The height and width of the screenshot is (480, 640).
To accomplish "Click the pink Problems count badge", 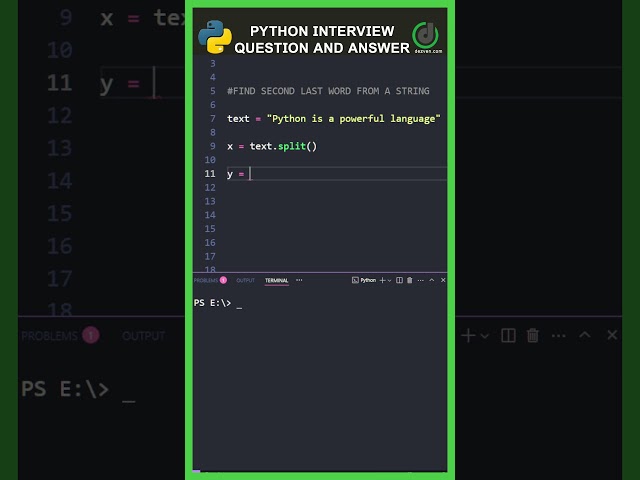I will tap(223, 280).
